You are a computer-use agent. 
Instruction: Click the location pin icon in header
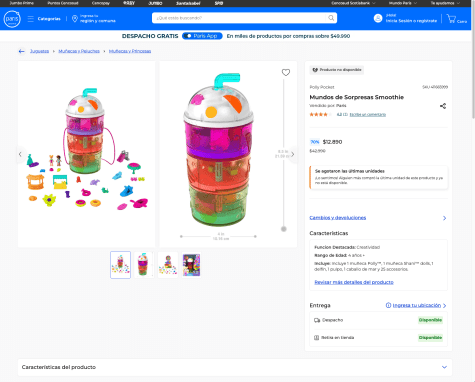[x=75, y=19]
